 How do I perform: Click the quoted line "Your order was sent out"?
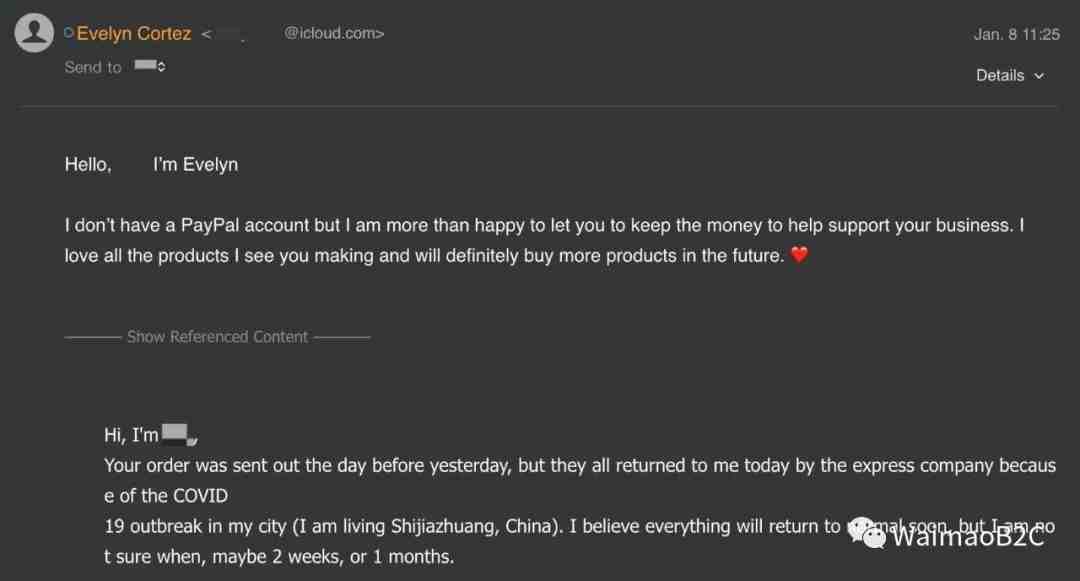pos(580,465)
